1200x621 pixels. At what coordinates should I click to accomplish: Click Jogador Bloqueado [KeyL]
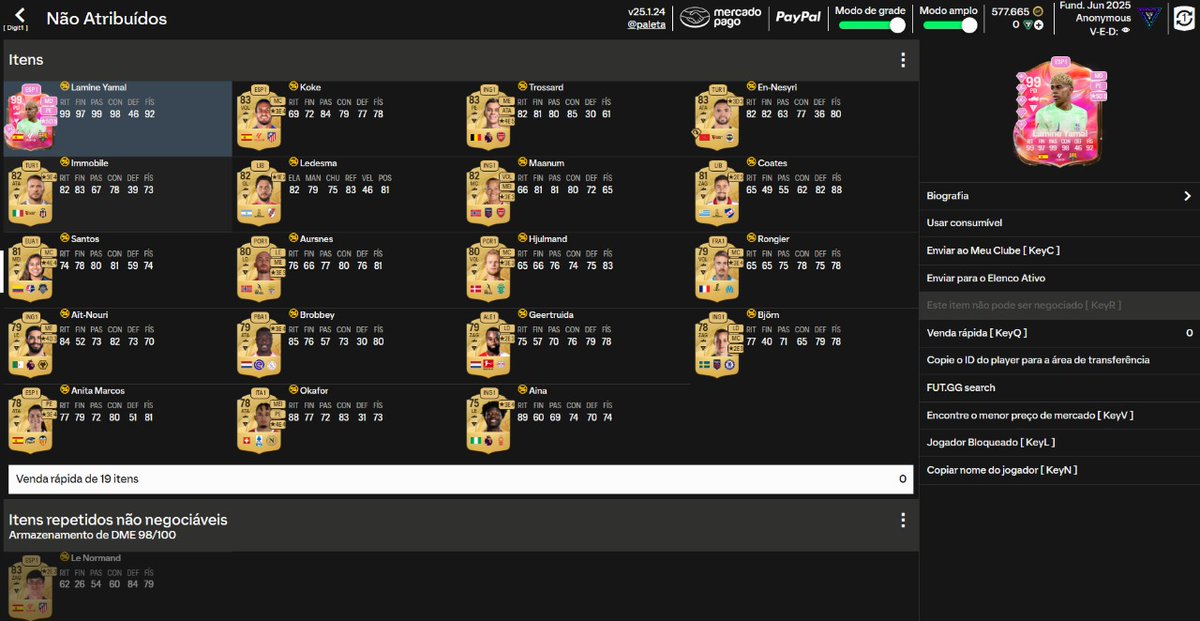1059,442
